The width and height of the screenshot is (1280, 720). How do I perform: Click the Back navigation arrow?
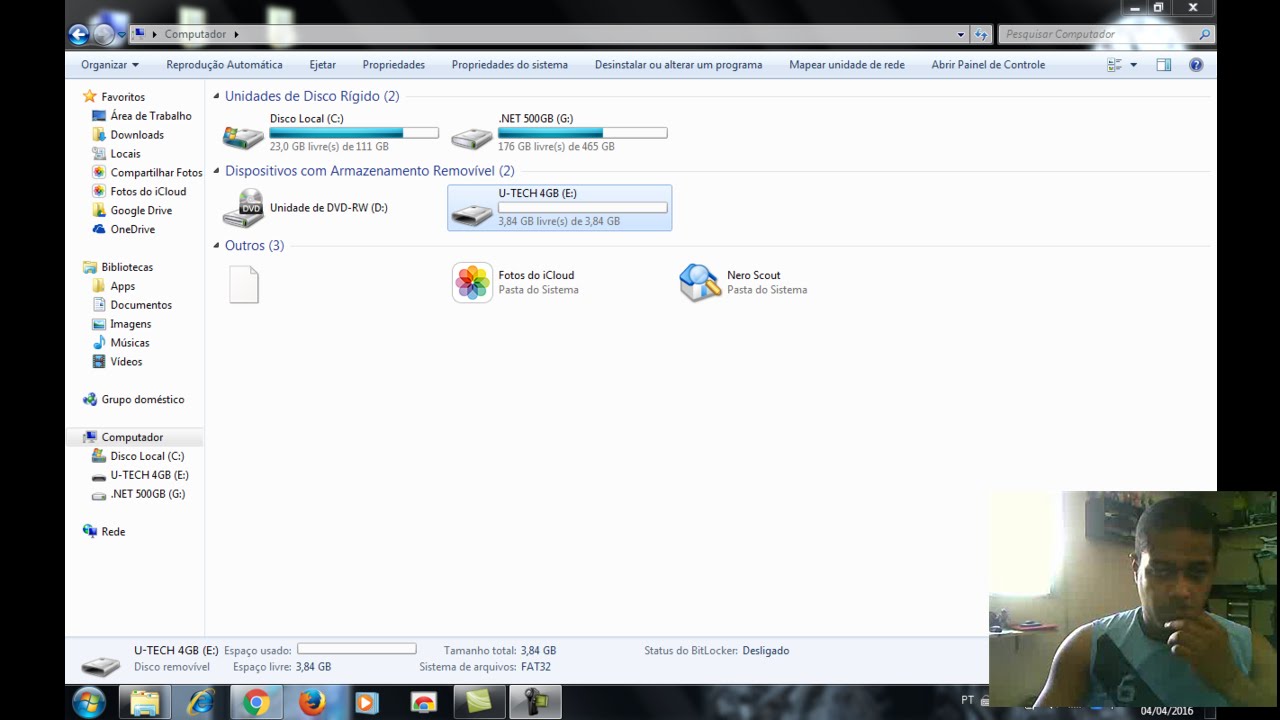(x=79, y=34)
